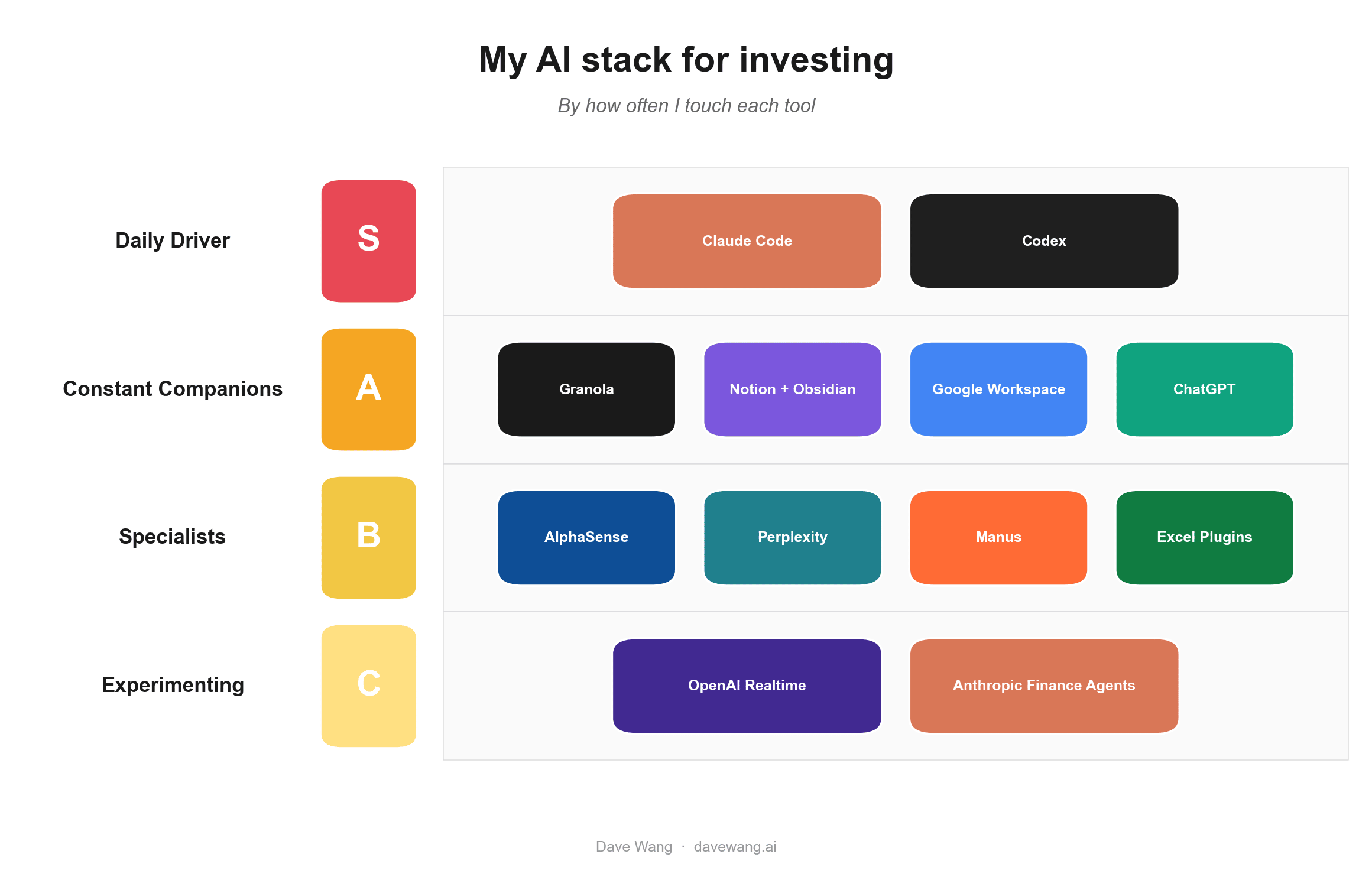
Task: Click the Experimenting row label
Action: 173,685
